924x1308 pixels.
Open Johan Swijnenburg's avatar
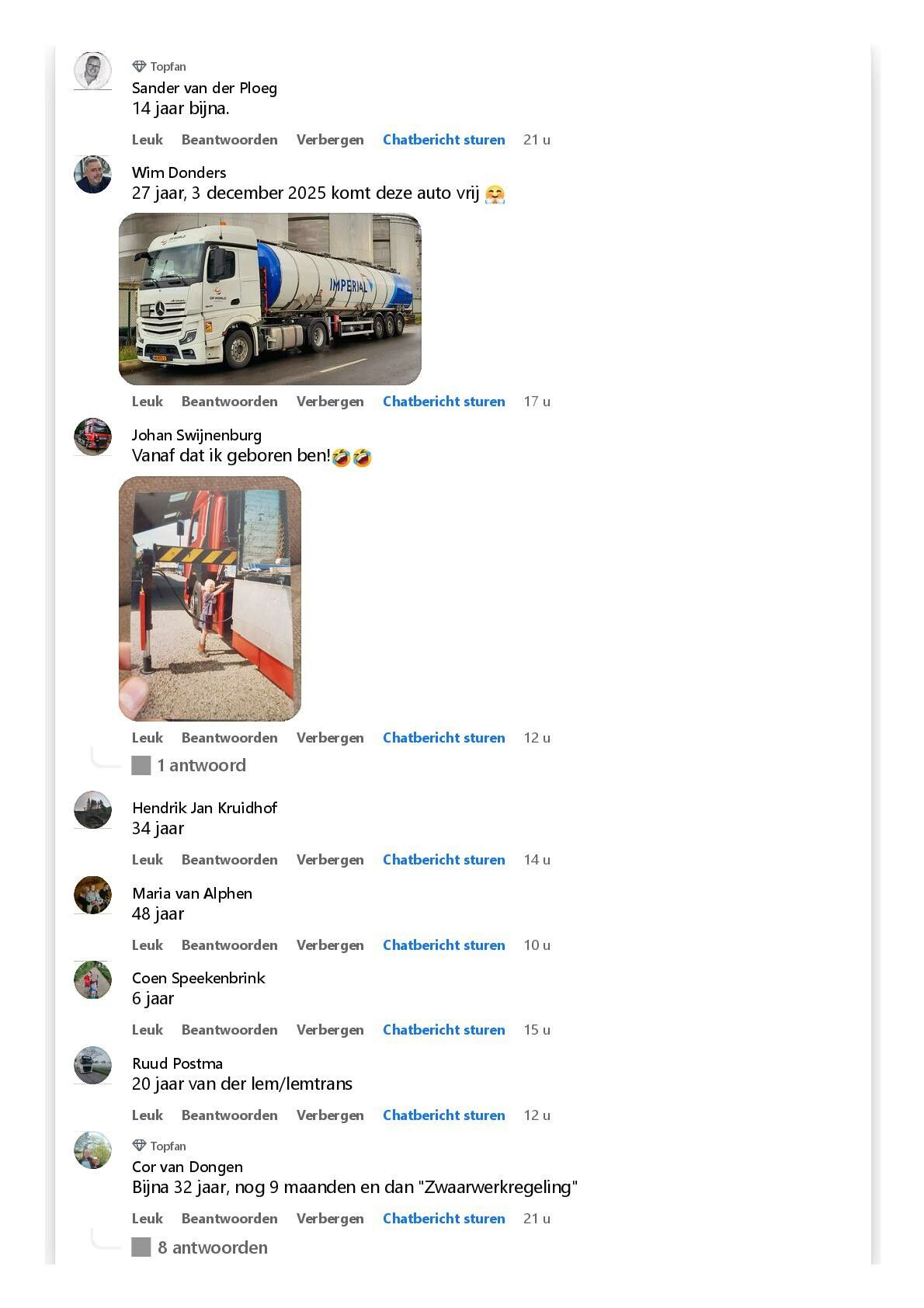point(92,437)
